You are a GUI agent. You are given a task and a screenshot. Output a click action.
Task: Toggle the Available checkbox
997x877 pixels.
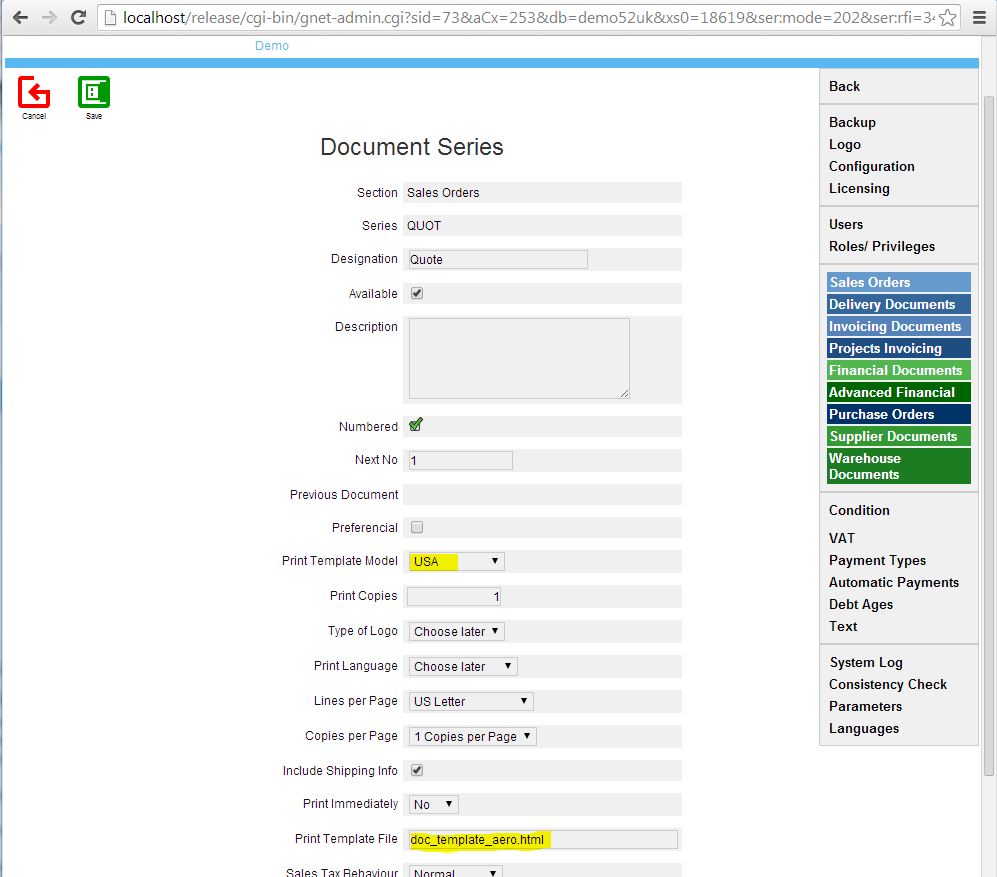point(417,293)
